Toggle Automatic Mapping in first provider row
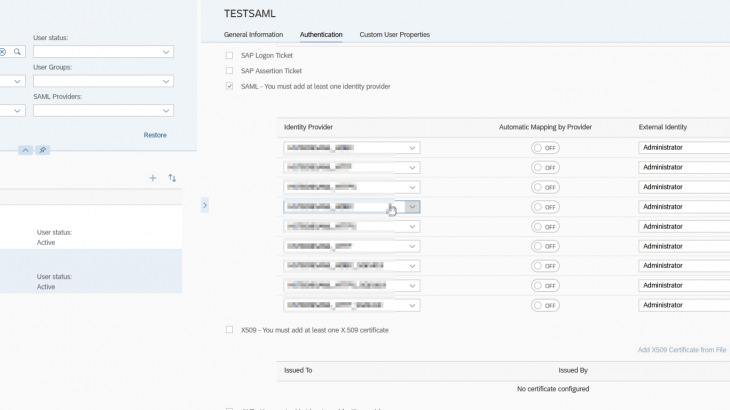Viewport: 730px width, 410px height. 545,148
